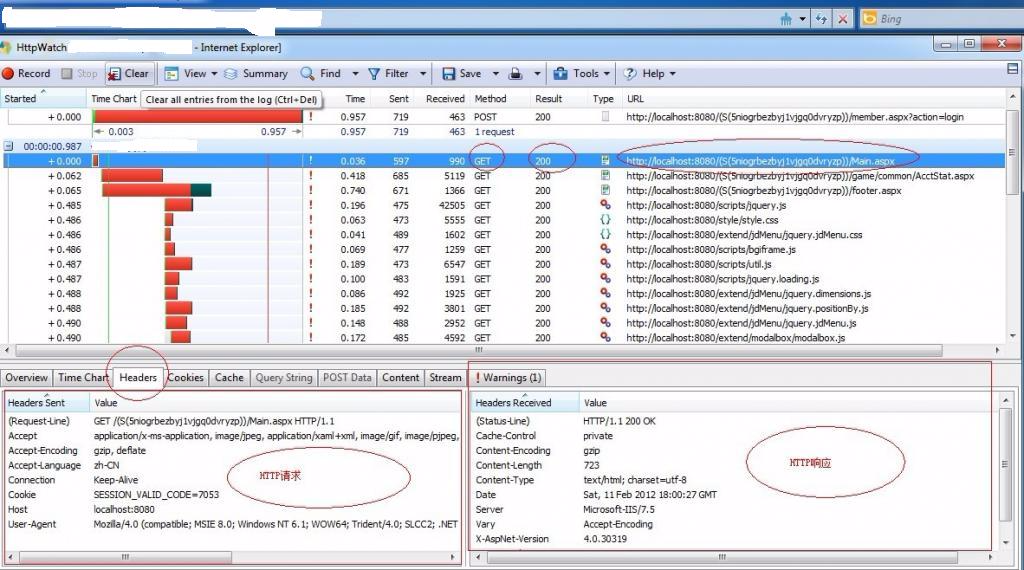
Task: Click the script type icon for jquery.js
Action: pyautogui.click(x=605, y=204)
